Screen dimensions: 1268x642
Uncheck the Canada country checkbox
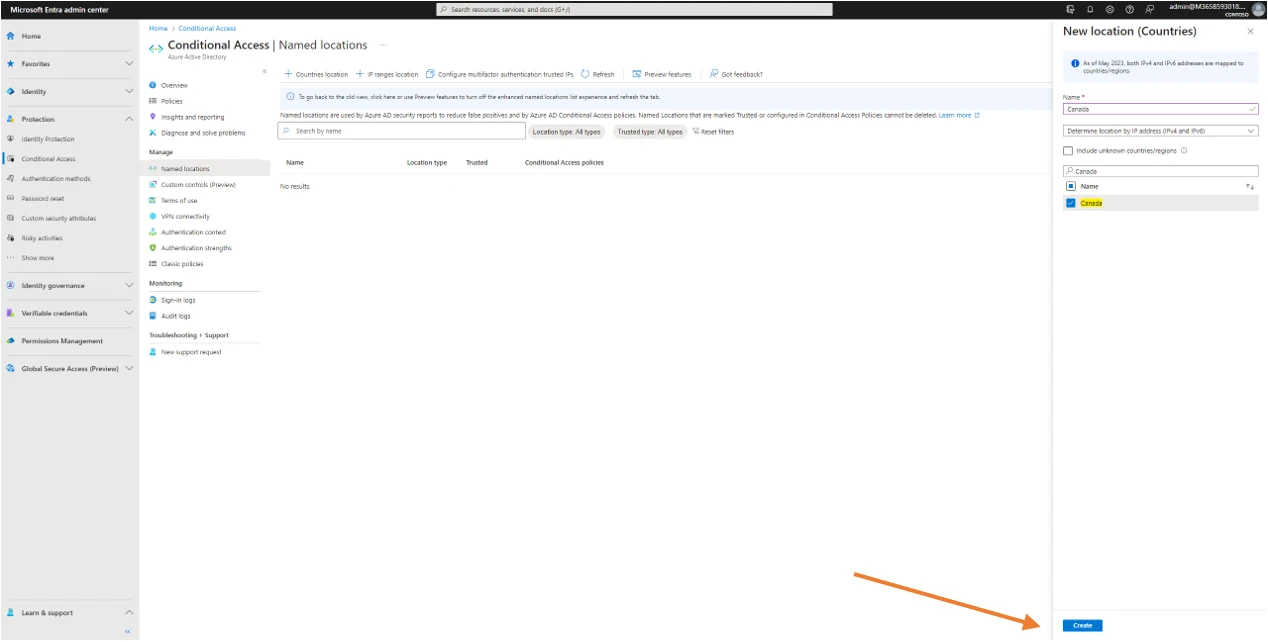[x=1071, y=203]
